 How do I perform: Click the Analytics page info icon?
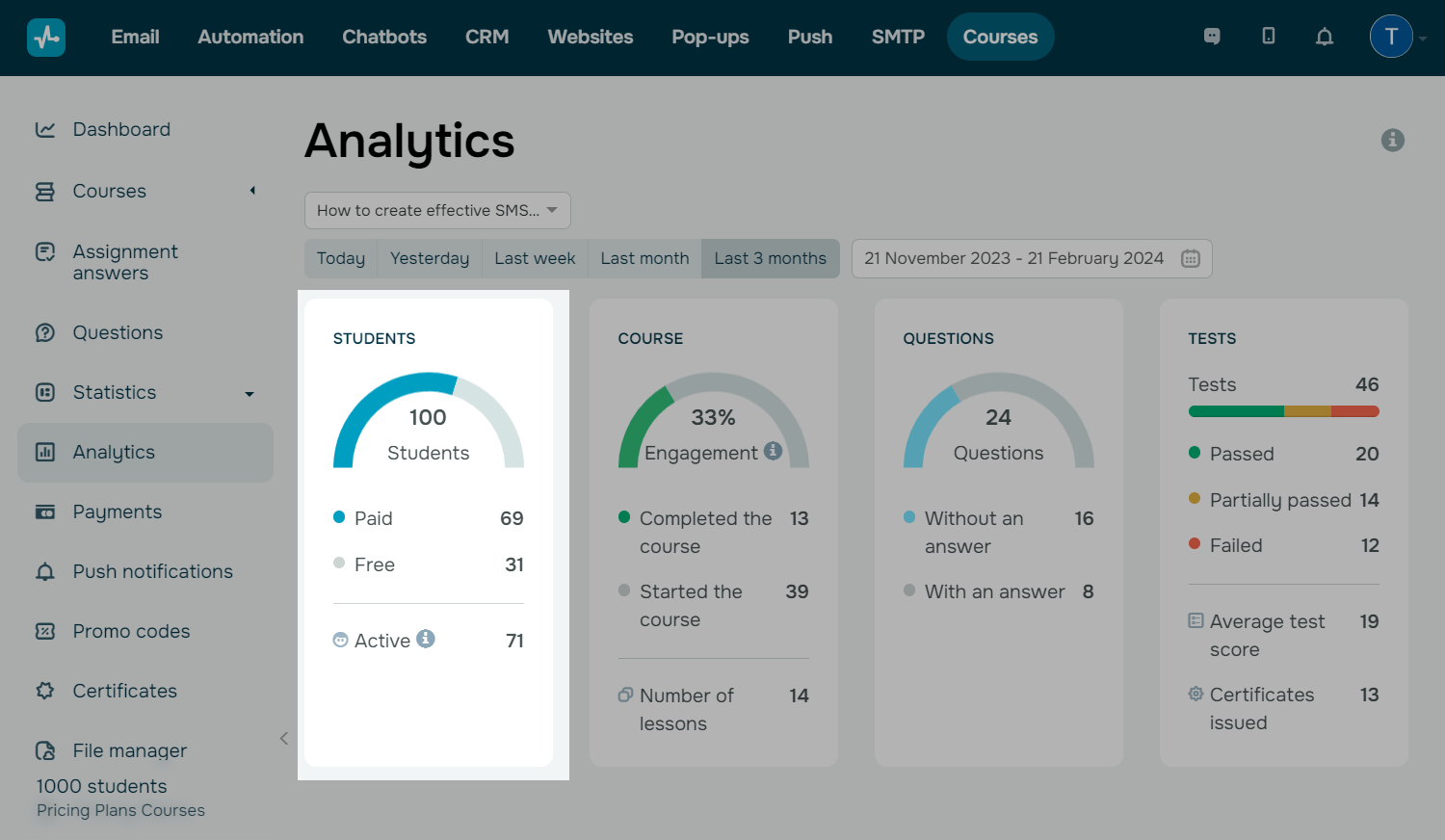[1392, 140]
